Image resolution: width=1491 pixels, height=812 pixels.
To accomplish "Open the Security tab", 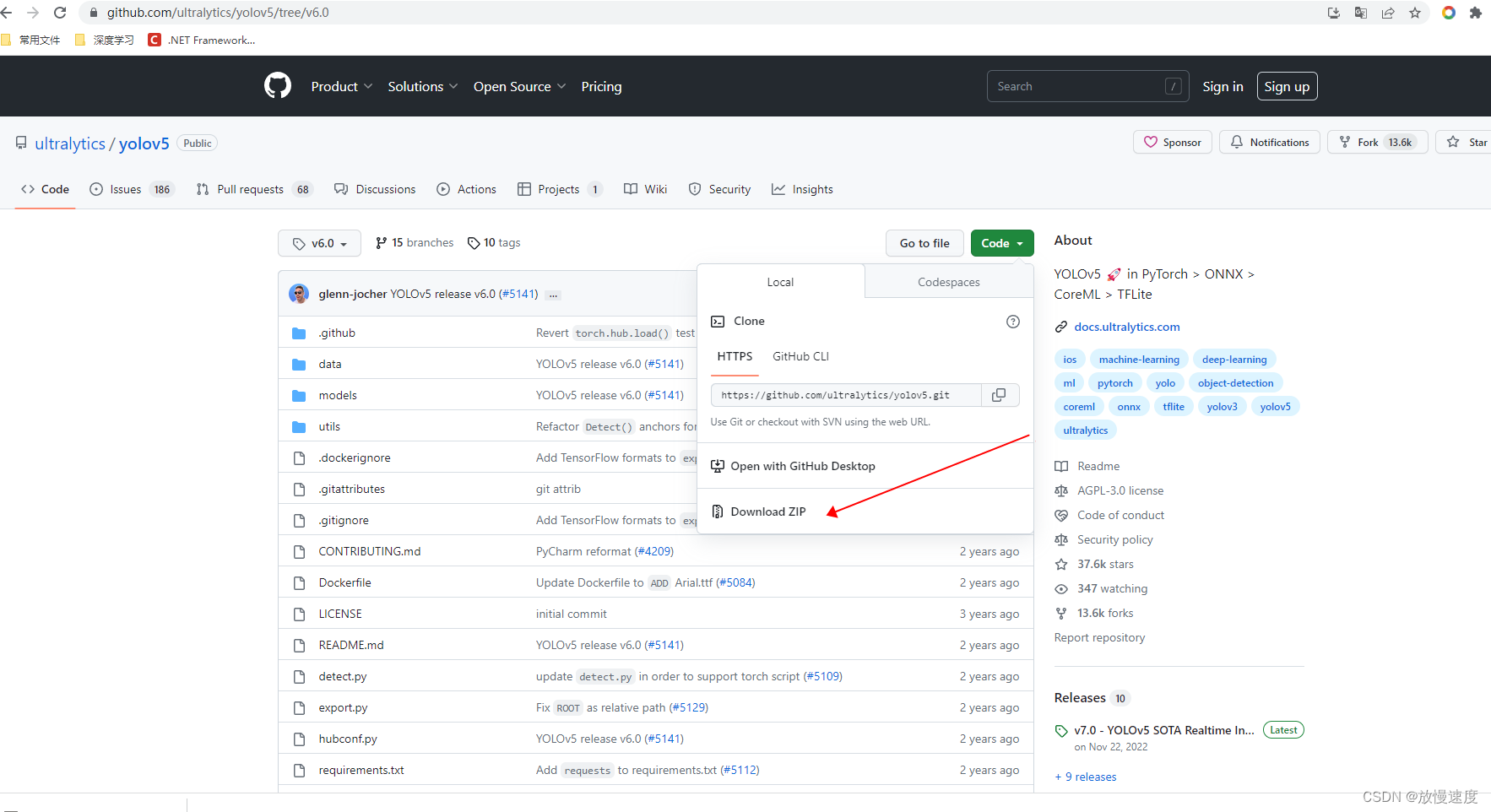I will point(719,189).
